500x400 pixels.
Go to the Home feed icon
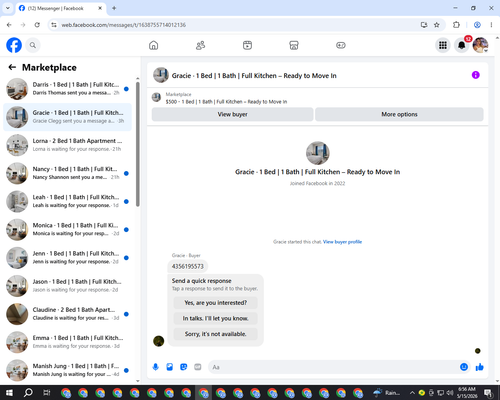pyautogui.click(x=154, y=45)
